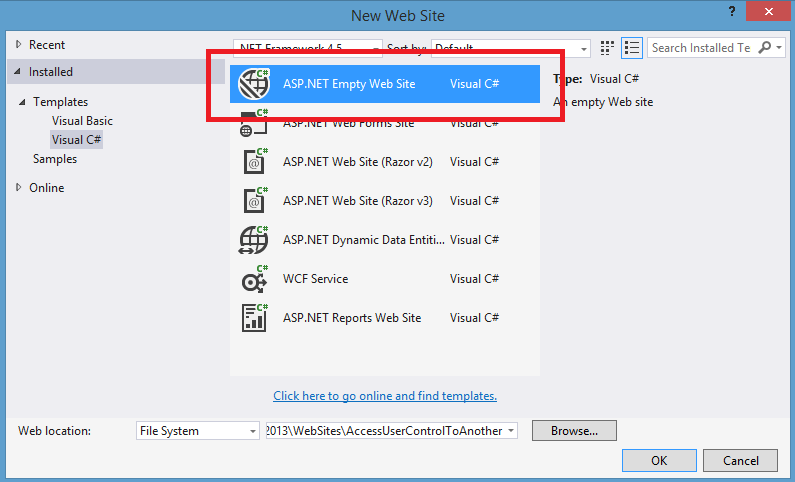Viewport: 795px width, 482px height.
Task: Expand the Online section
Action: (18, 188)
